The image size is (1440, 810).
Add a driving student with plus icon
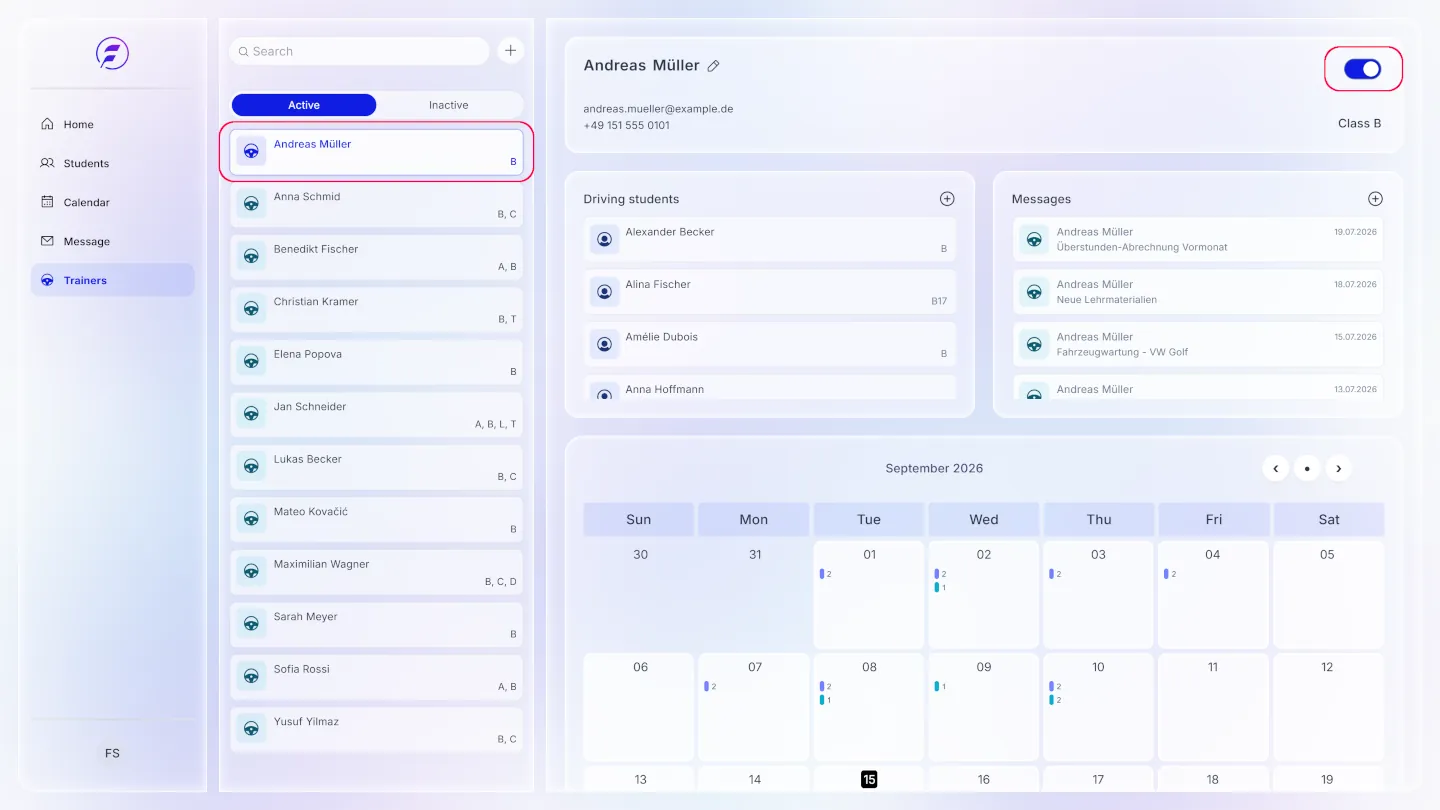click(x=947, y=199)
